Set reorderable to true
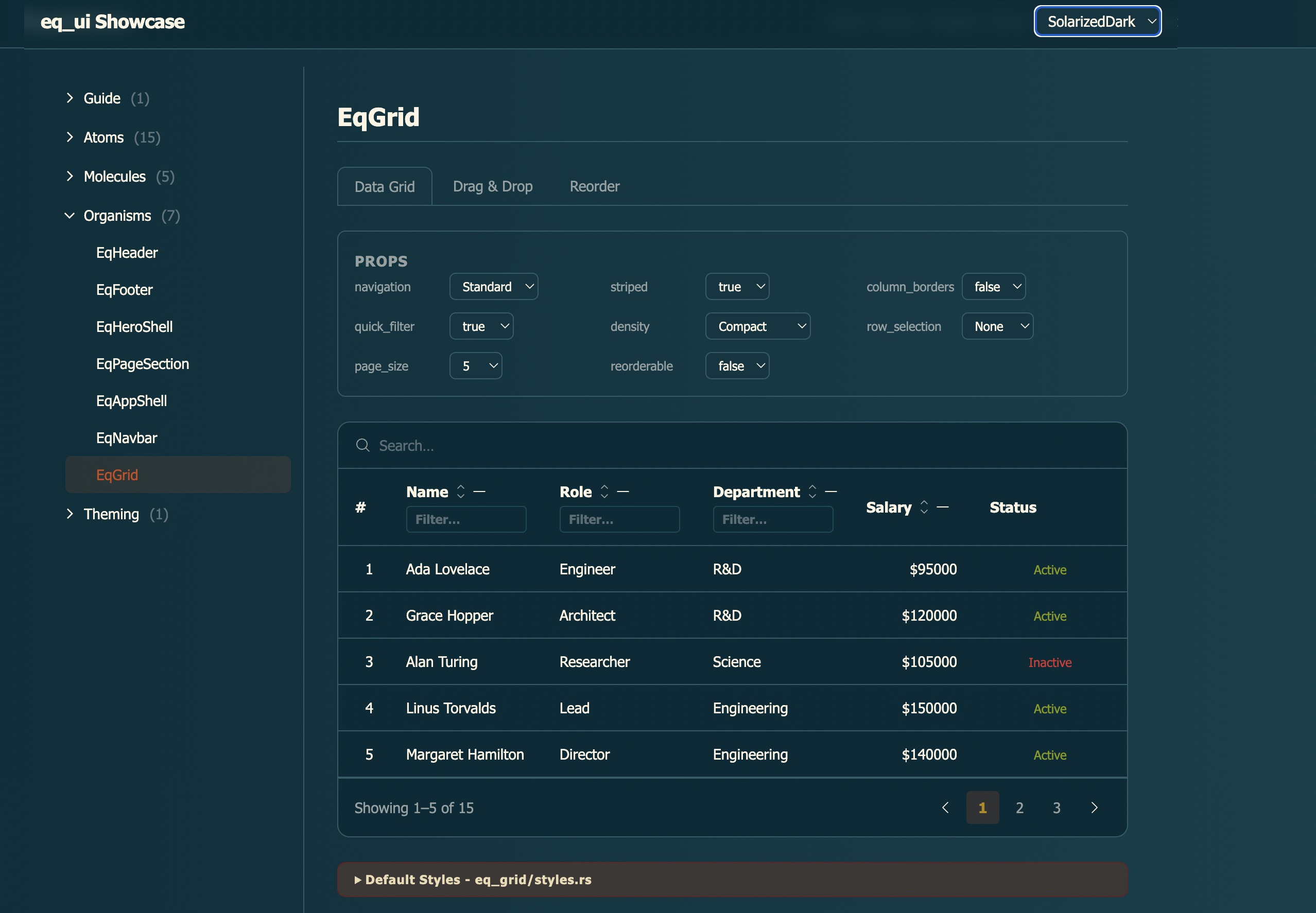 coord(737,365)
